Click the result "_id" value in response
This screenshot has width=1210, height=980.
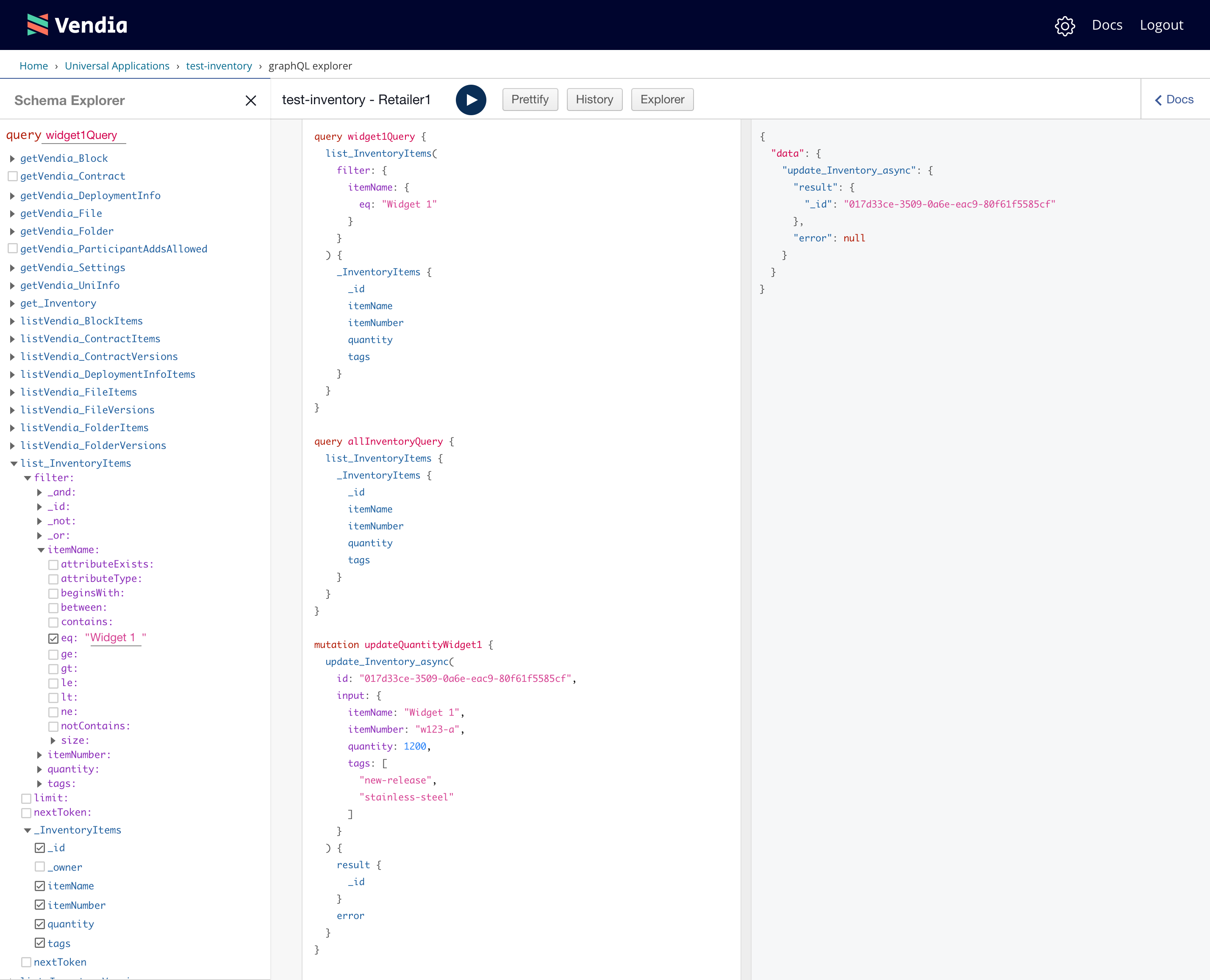click(949, 205)
